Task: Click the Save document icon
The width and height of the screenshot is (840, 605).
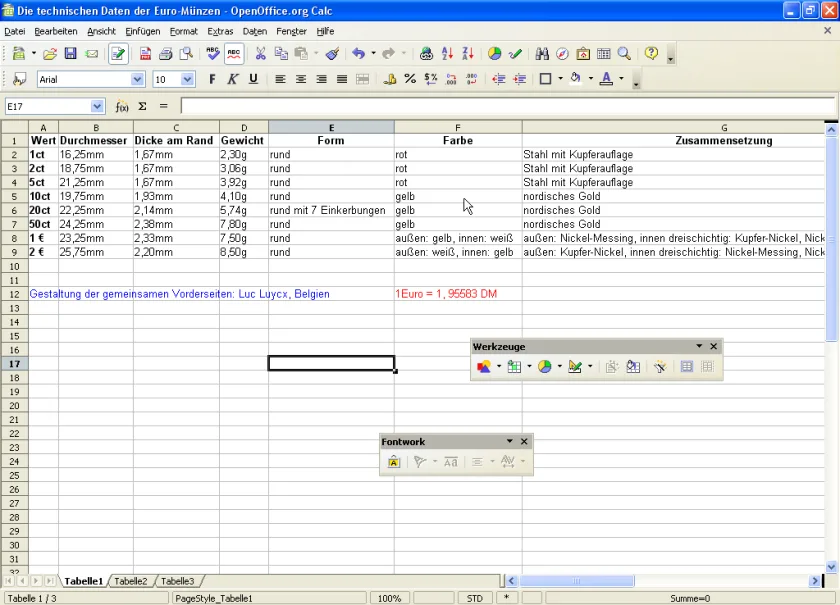Action: point(70,54)
